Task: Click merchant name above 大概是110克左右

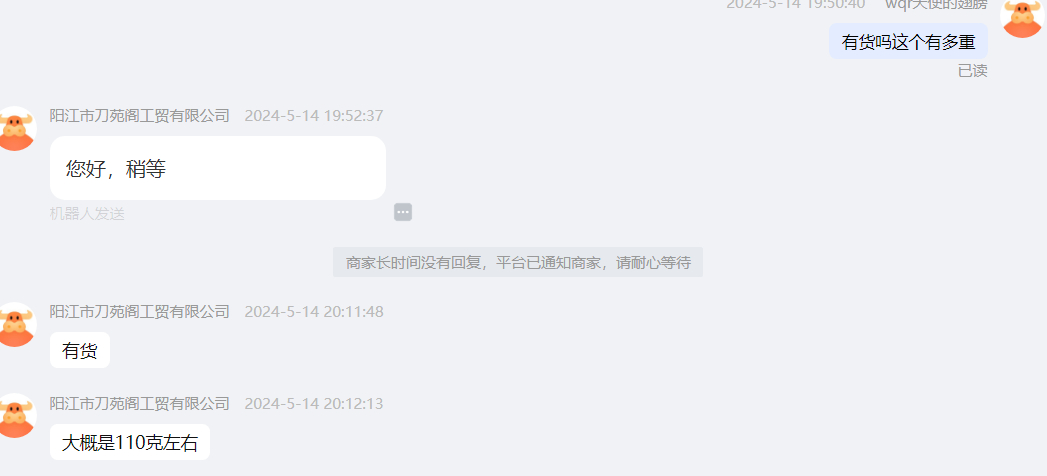Action: pos(140,404)
